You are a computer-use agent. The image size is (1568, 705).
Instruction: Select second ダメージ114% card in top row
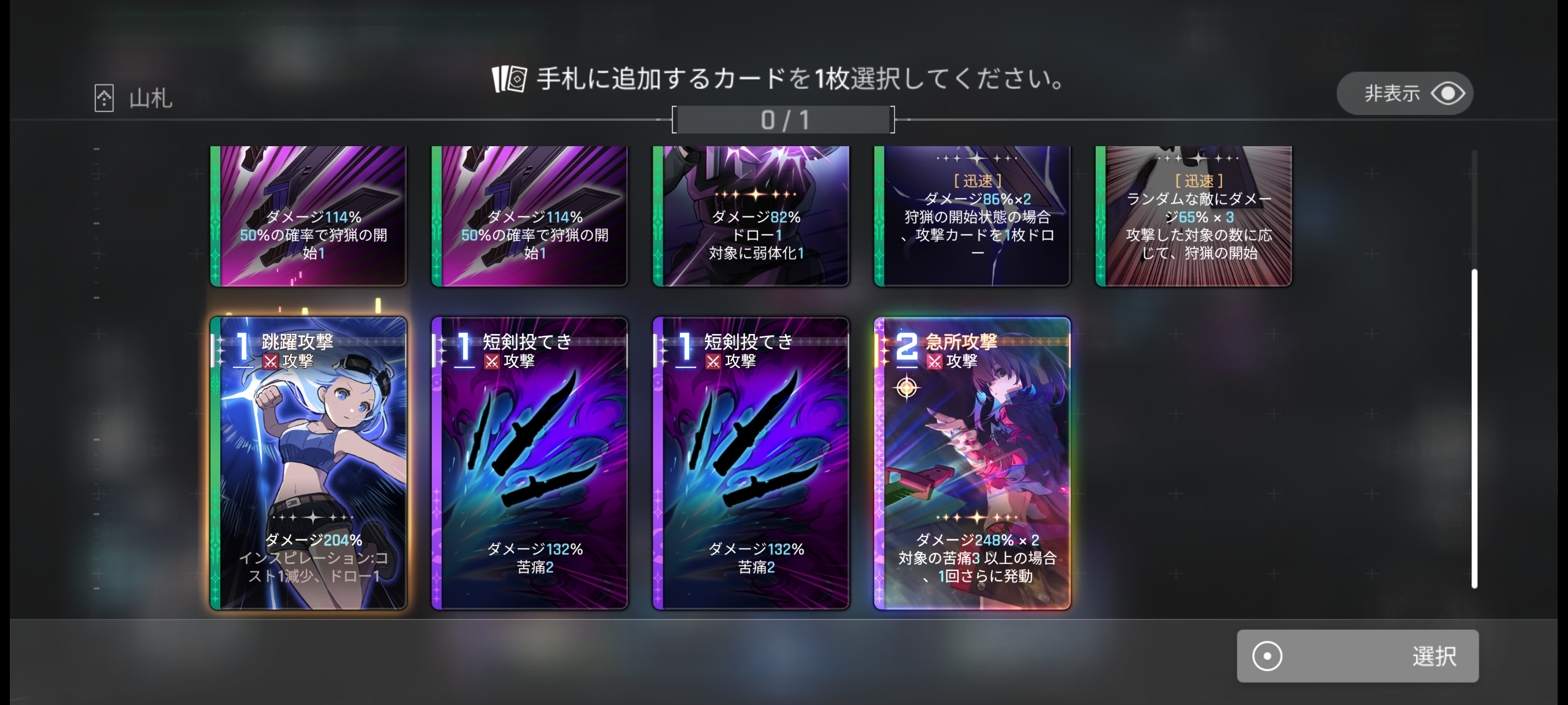(x=530, y=216)
